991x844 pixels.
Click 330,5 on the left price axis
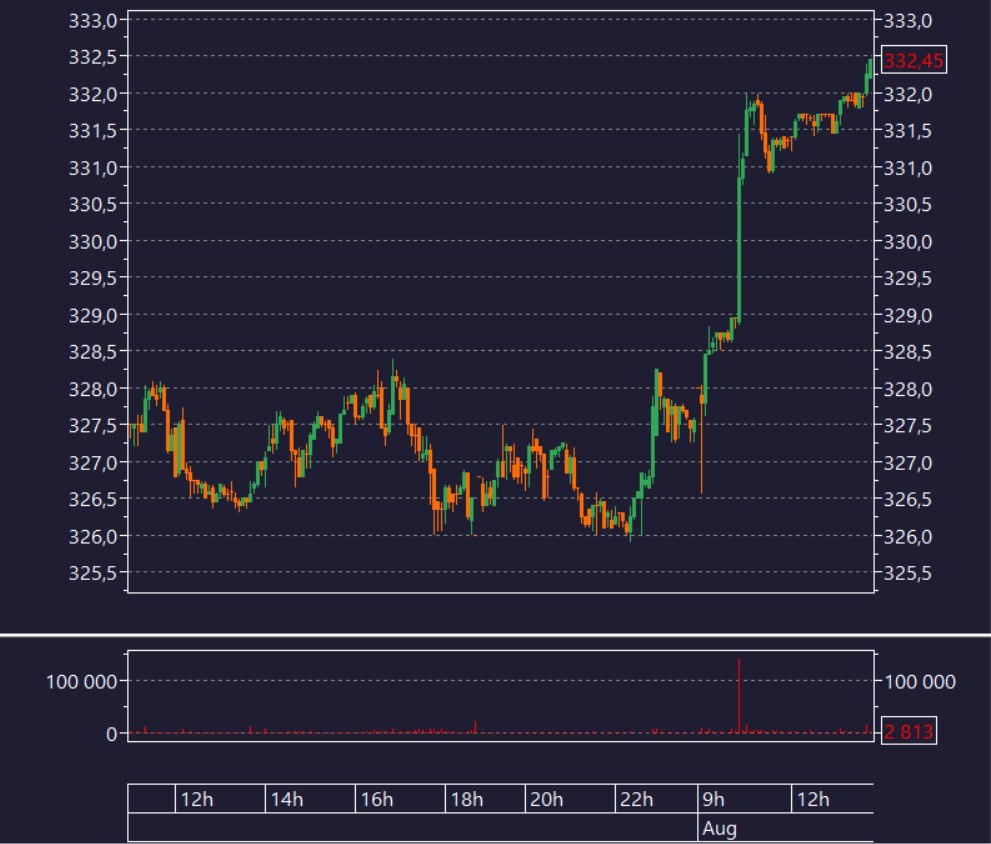pos(93,204)
